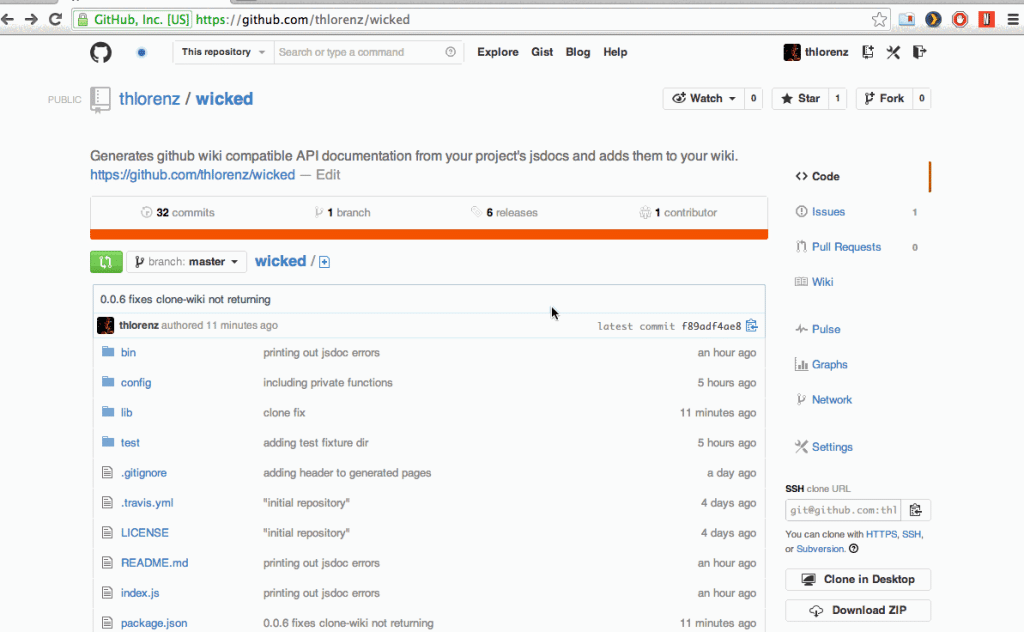
Task: Open the config folder icon
Action: coord(108,382)
